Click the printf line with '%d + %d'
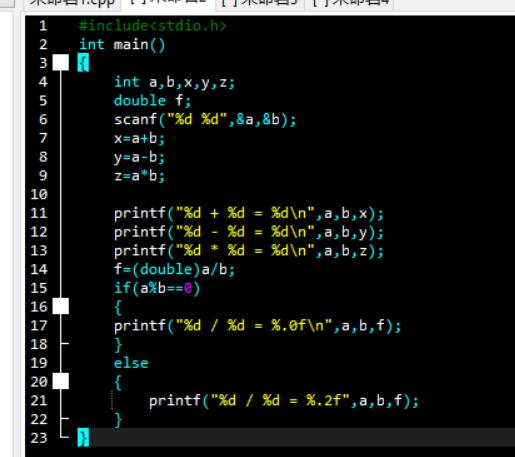The height and width of the screenshot is (457, 515). pyautogui.click(x=249, y=213)
